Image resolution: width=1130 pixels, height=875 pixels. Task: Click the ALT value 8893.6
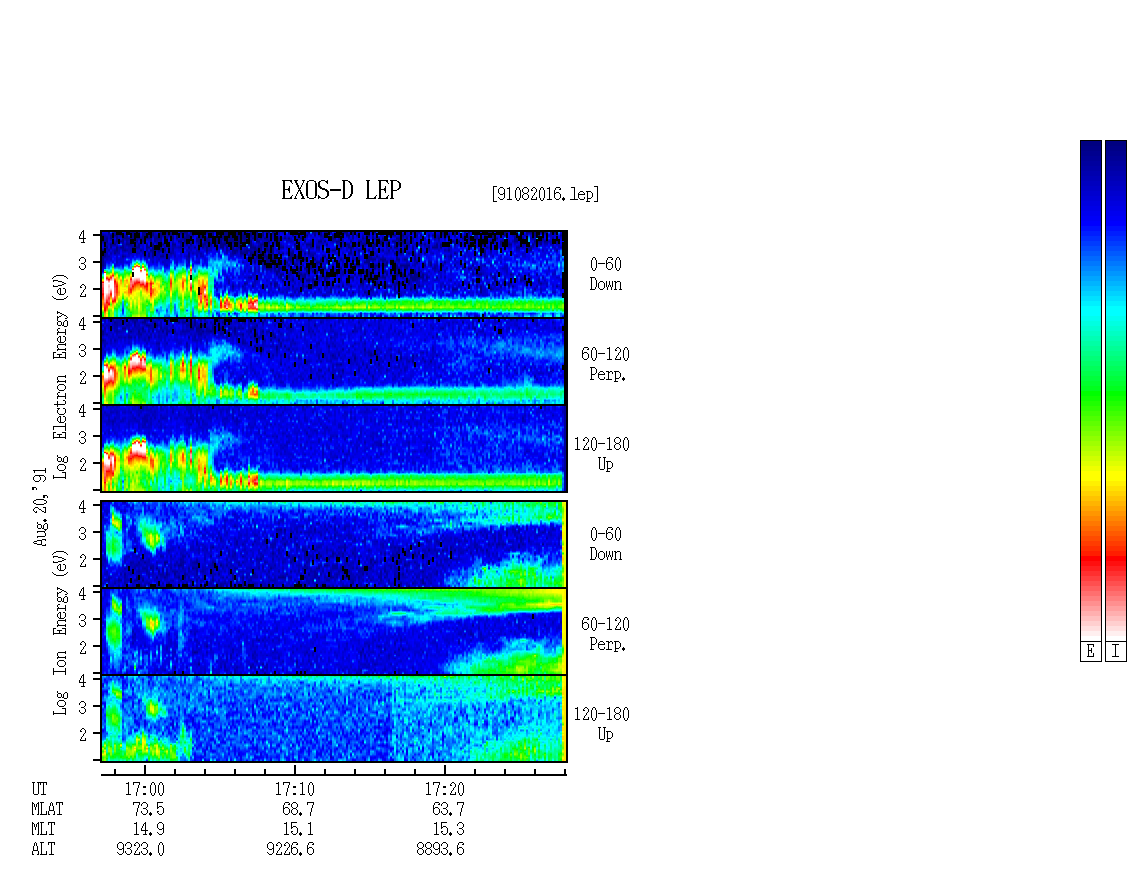pos(440,850)
